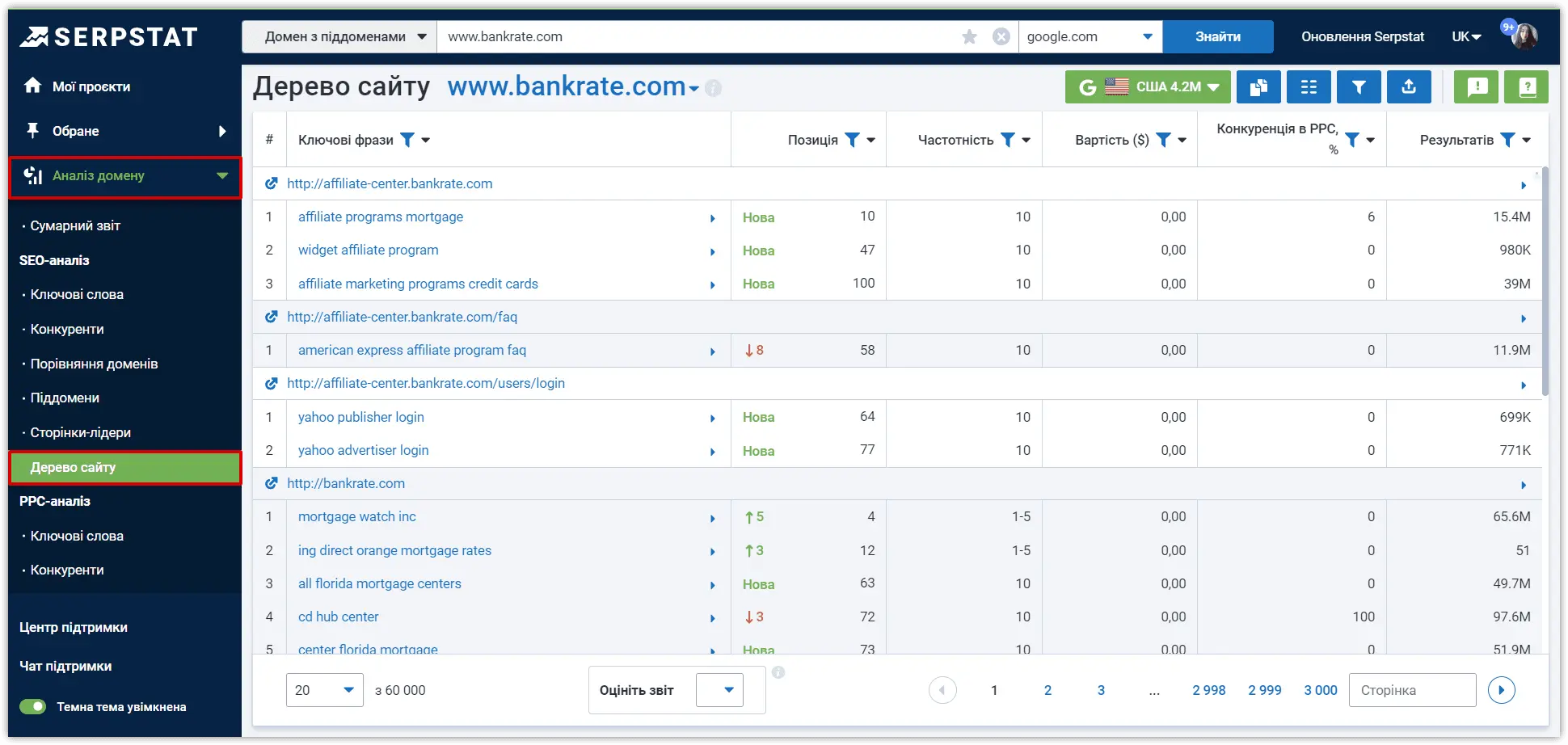Image resolution: width=1568 pixels, height=745 pixels.
Task: Open the affiliate programs mortgage keyword link
Action: click(x=381, y=217)
